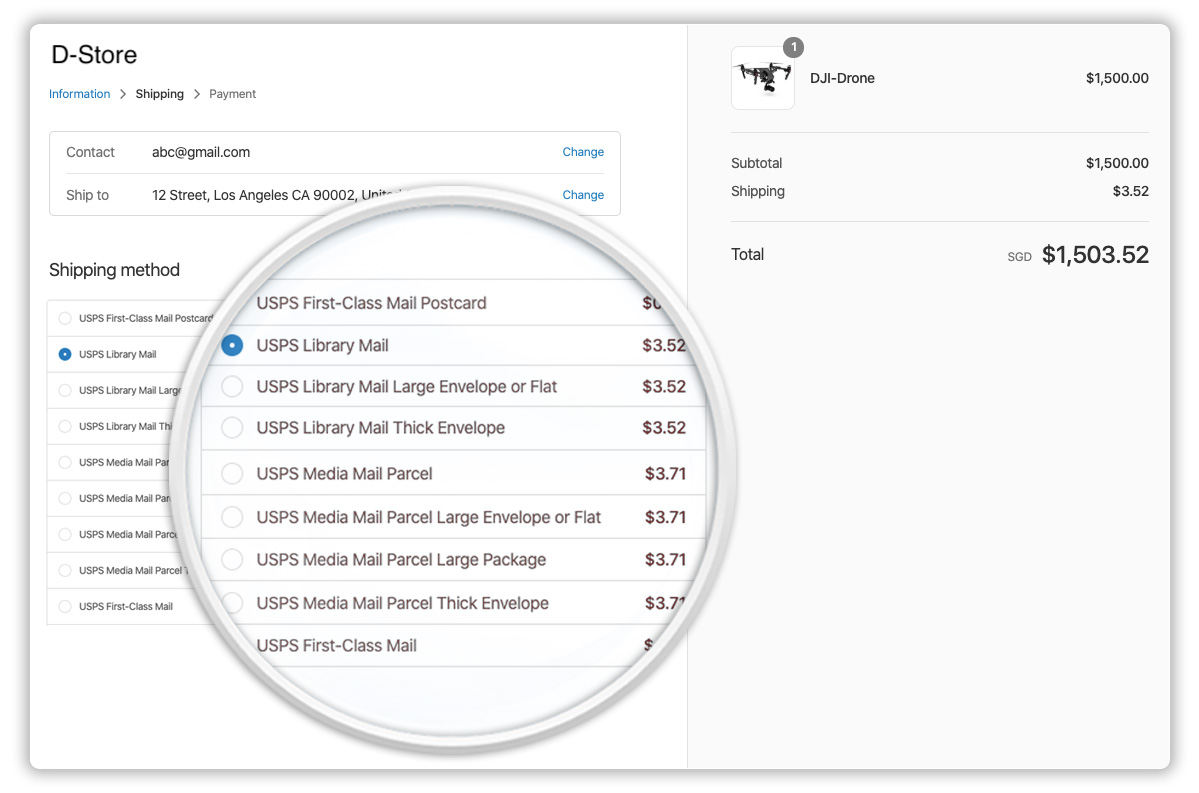
Task: Select USPS First-Class Mail Postcard radio in small list
Action: click(65, 318)
